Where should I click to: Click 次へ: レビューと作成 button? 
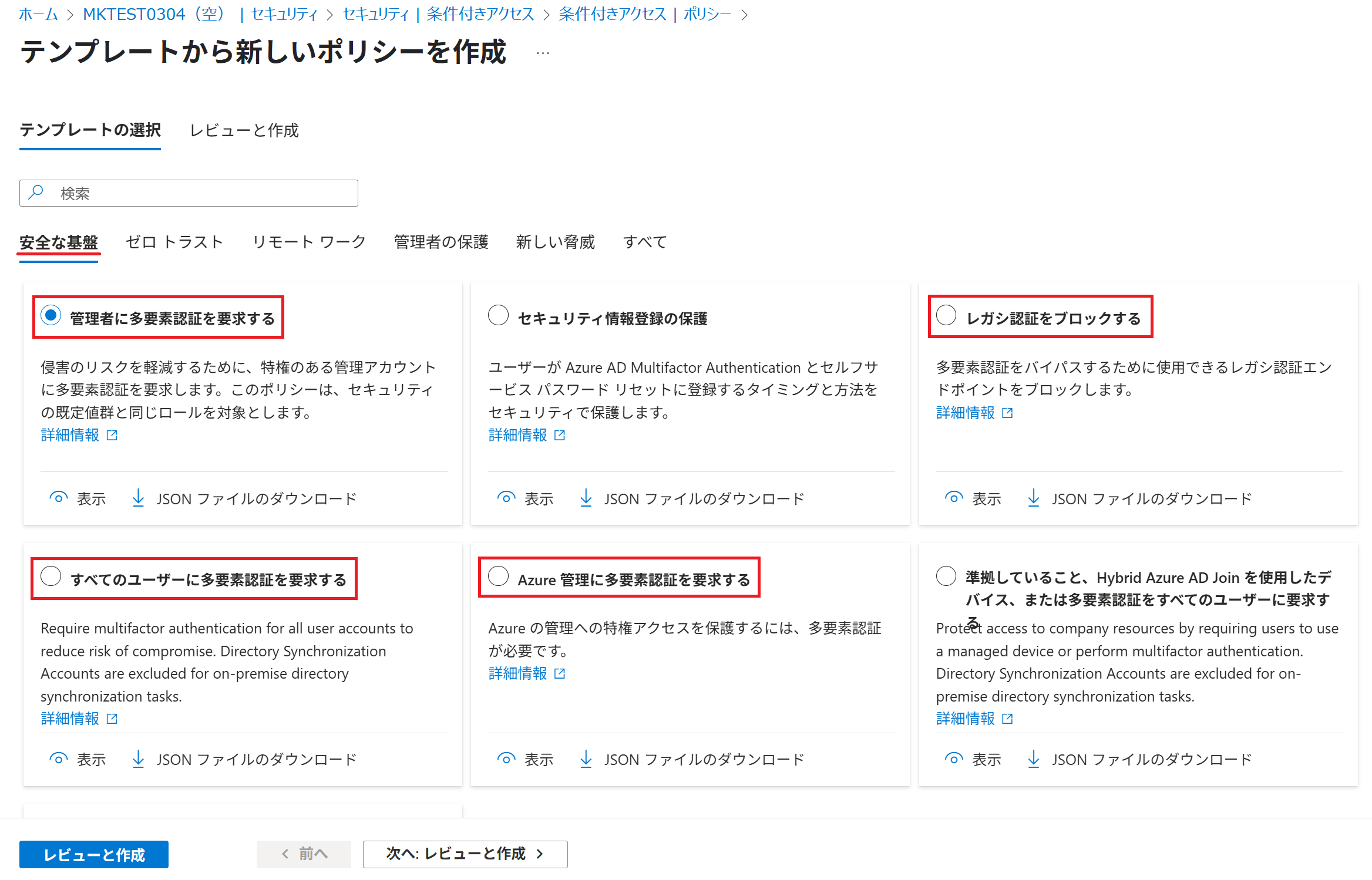click(465, 854)
